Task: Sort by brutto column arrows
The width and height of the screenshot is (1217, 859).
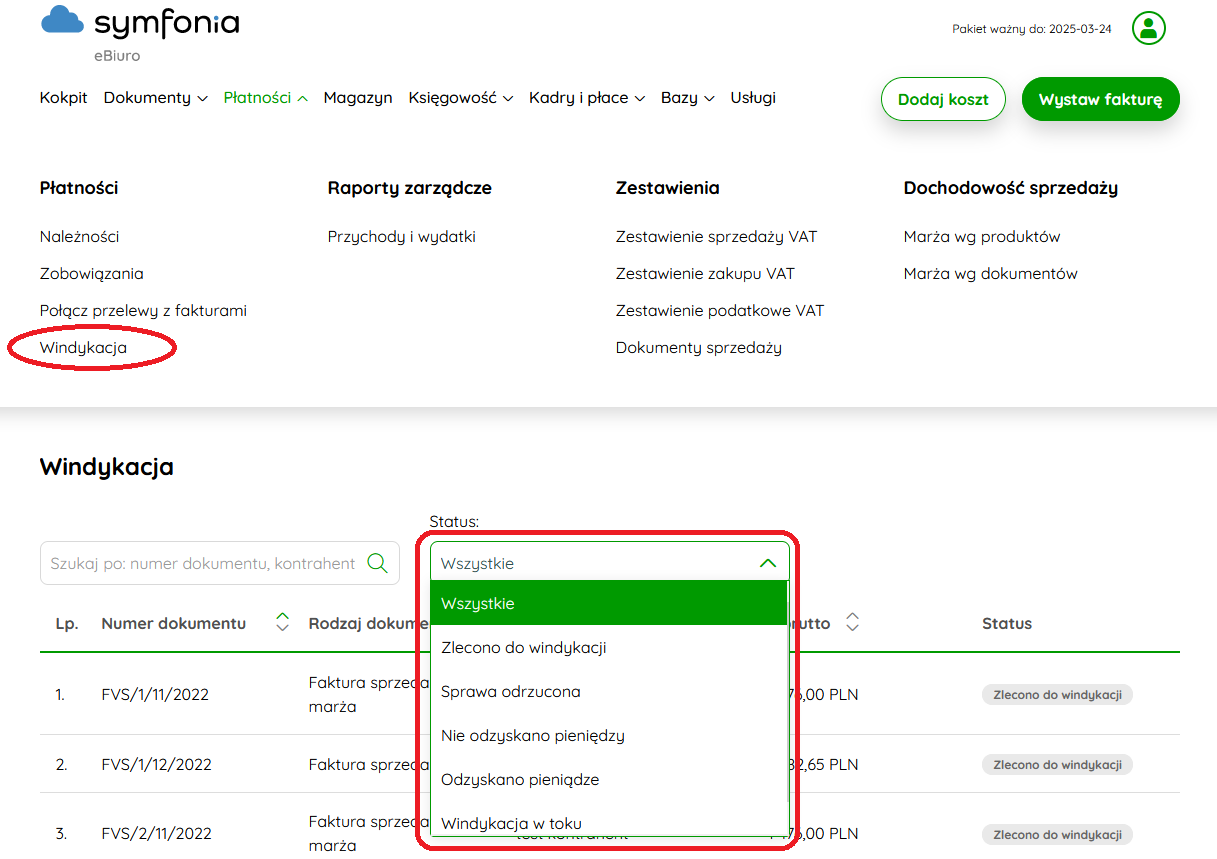Action: 852,623
